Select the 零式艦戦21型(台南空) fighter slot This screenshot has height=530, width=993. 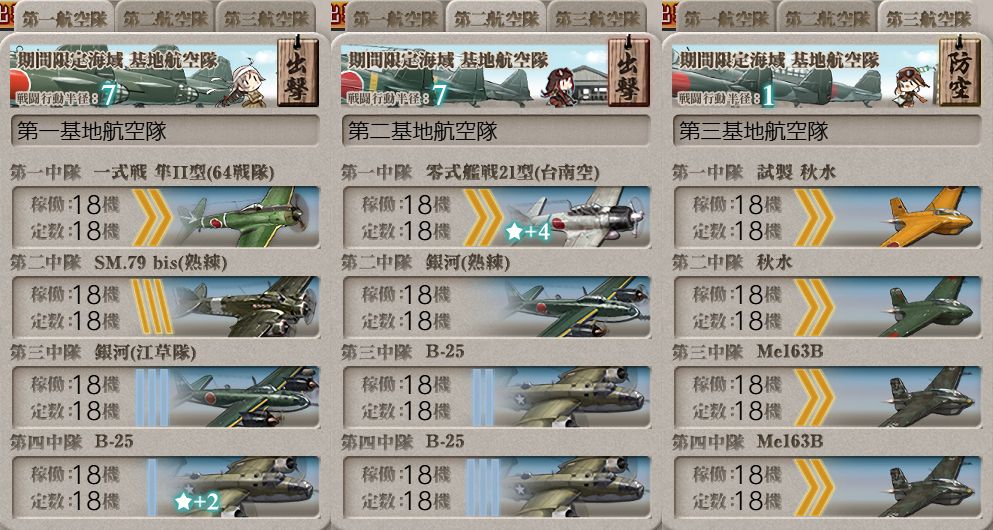pos(496,217)
